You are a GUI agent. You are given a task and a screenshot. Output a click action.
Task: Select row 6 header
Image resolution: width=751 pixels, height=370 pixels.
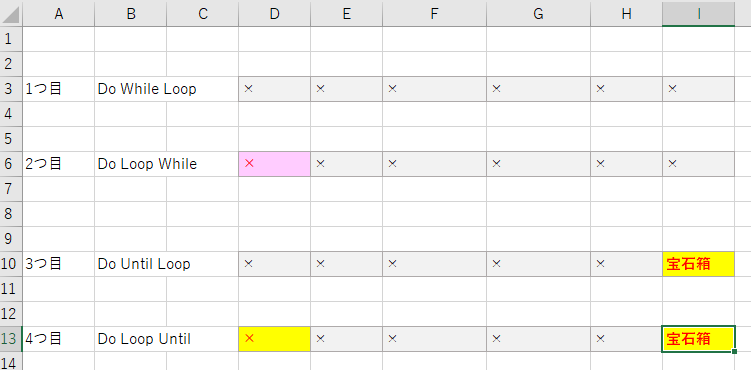point(11,164)
